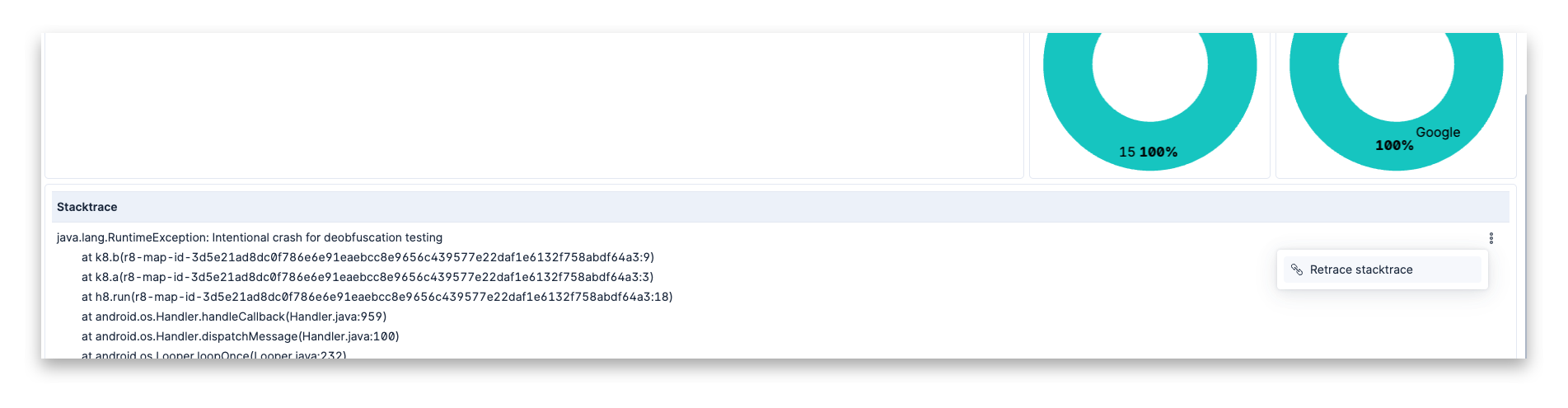The width and height of the screenshot is (1568, 408).
Task: Click the Handler.dispatchMessage stack frame
Action: coord(241,336)
